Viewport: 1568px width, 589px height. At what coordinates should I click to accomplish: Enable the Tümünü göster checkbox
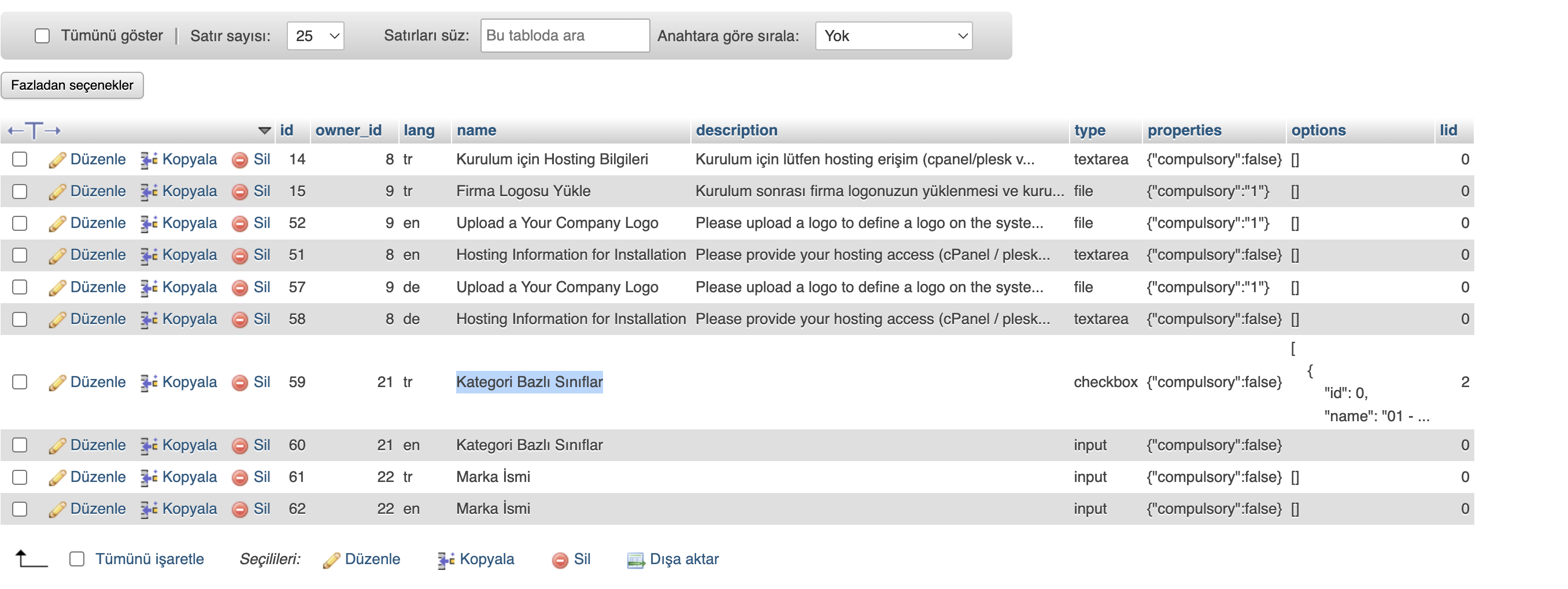click(x=42, y=36)
